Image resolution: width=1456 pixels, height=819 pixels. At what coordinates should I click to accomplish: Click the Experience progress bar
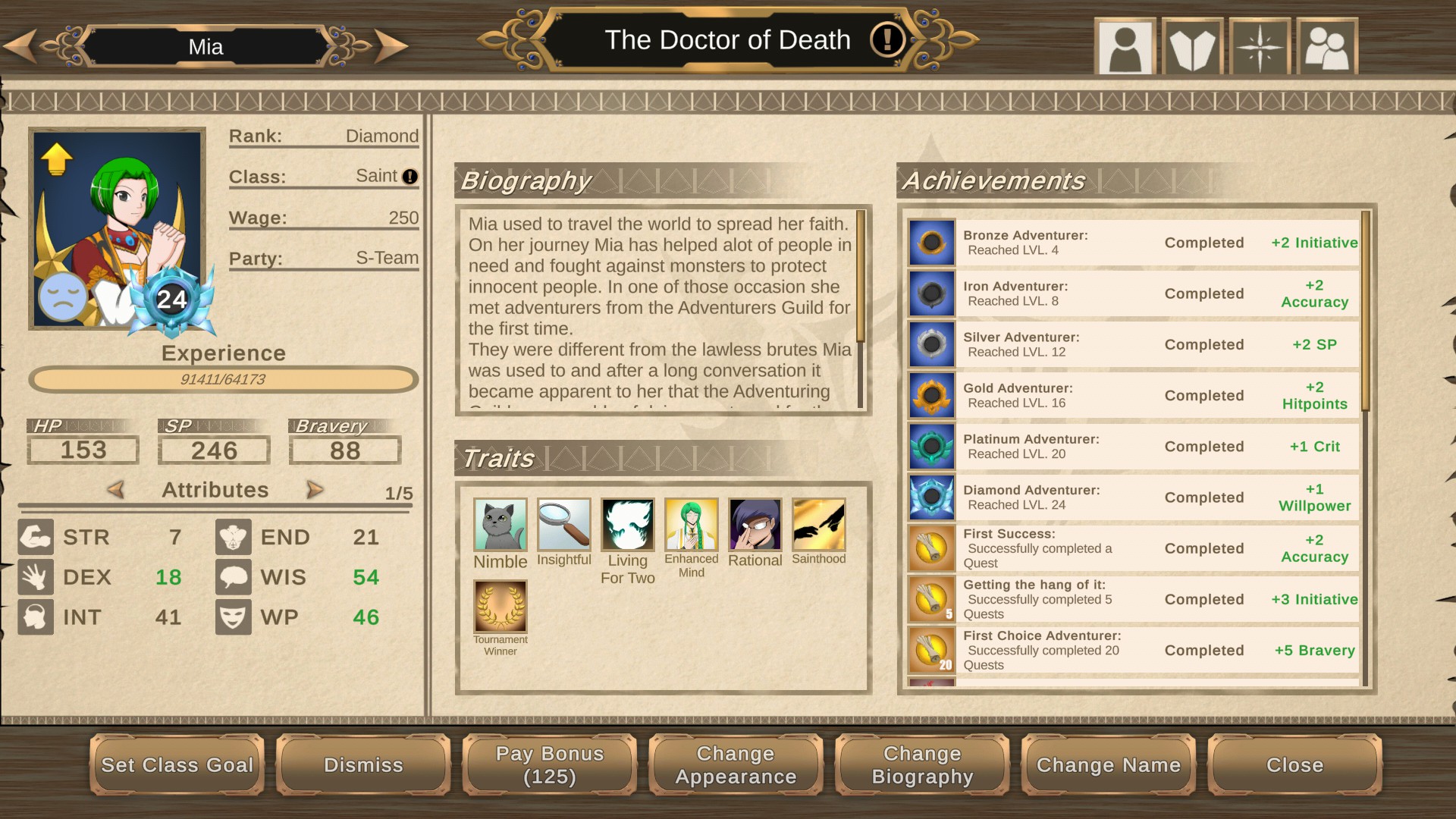(x=223, y=379)
